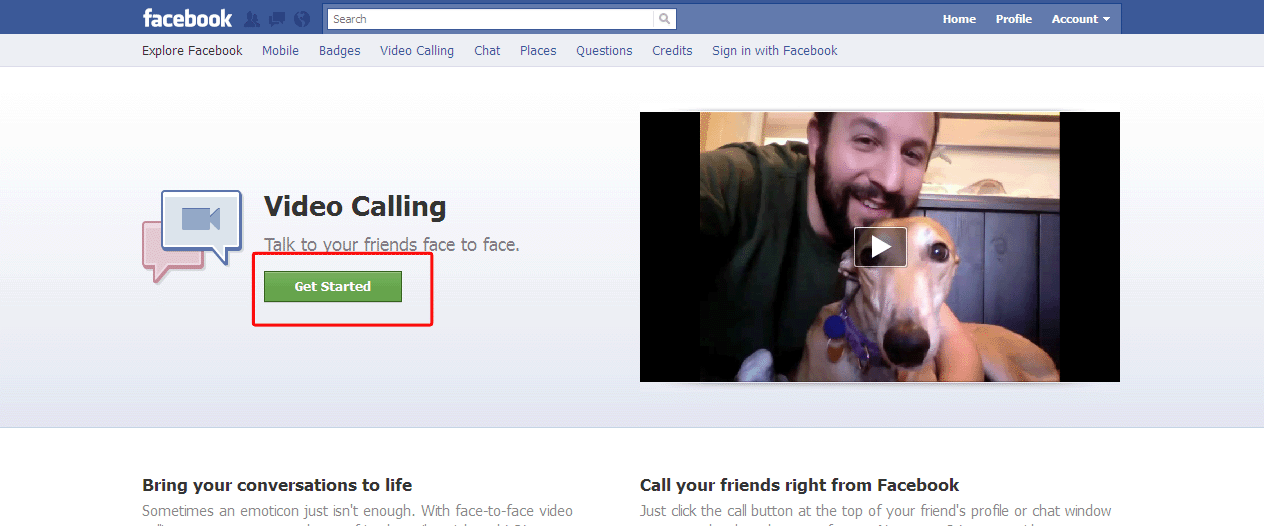Open the Chat tab
The height and width of the screenshot is (526, 1264).
487,51
